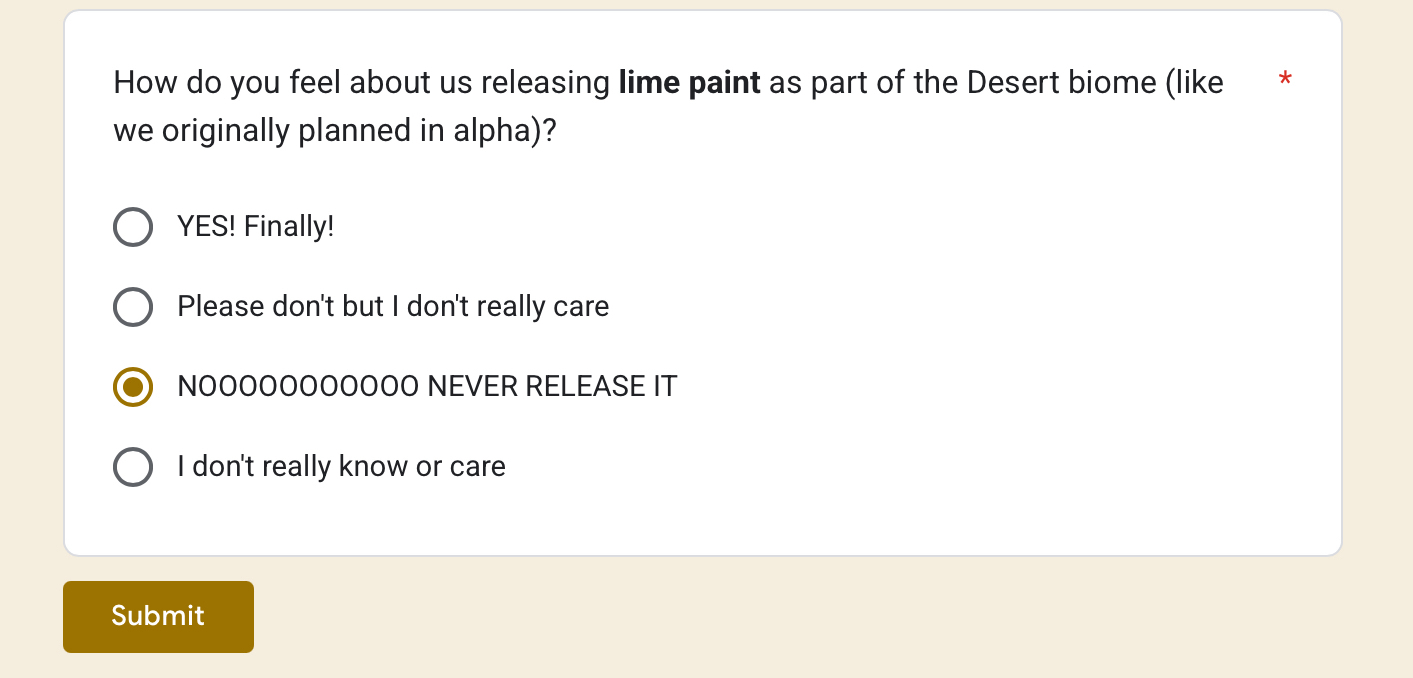Click the "I don't really know or care" label text
The height and width of the screenshot is (678, 1413).
pos(341,466)
